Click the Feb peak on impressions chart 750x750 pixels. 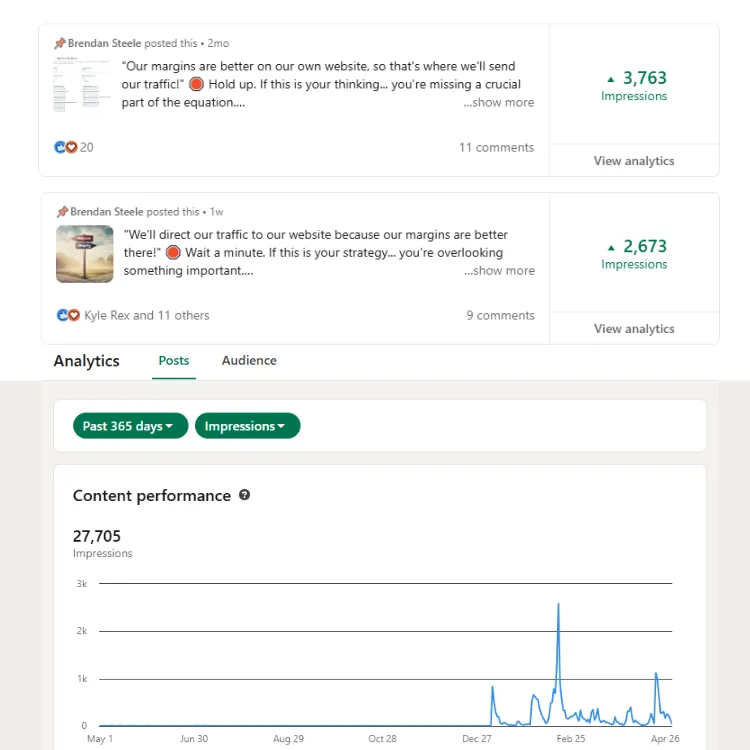558,605
